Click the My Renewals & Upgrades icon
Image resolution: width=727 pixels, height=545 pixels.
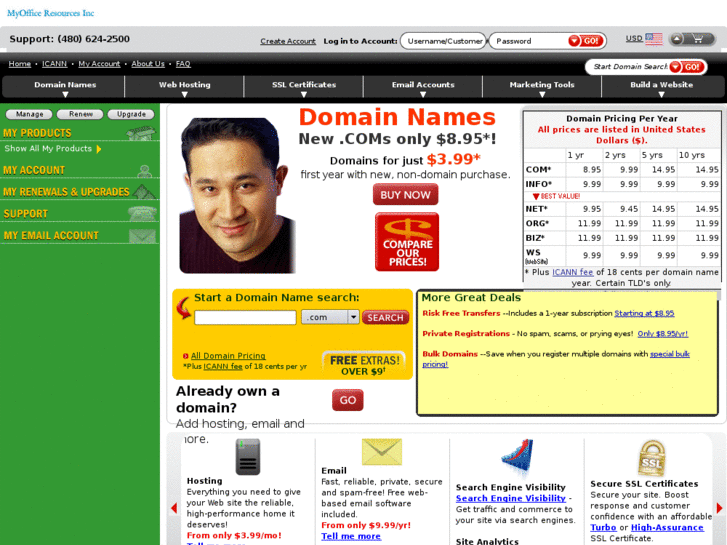click(144, 192)
